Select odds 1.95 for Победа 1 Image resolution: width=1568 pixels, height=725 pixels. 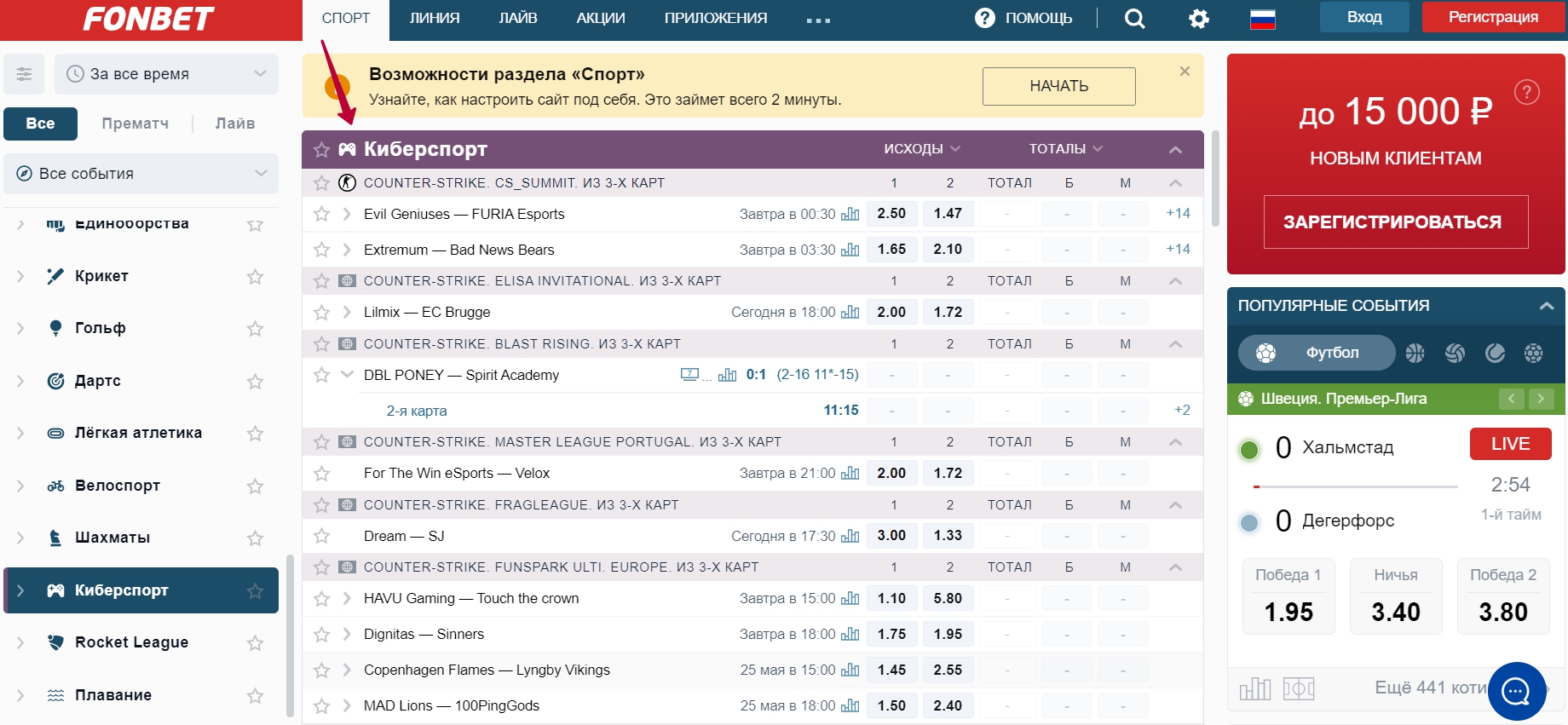1288,612
